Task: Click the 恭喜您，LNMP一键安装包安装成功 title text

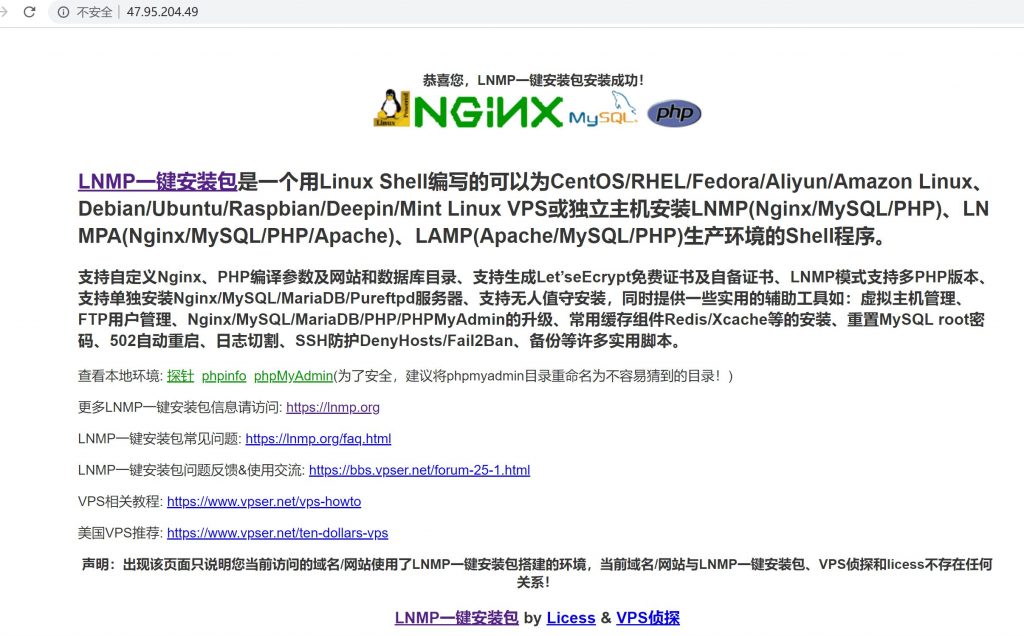Action: click(533, 80)
